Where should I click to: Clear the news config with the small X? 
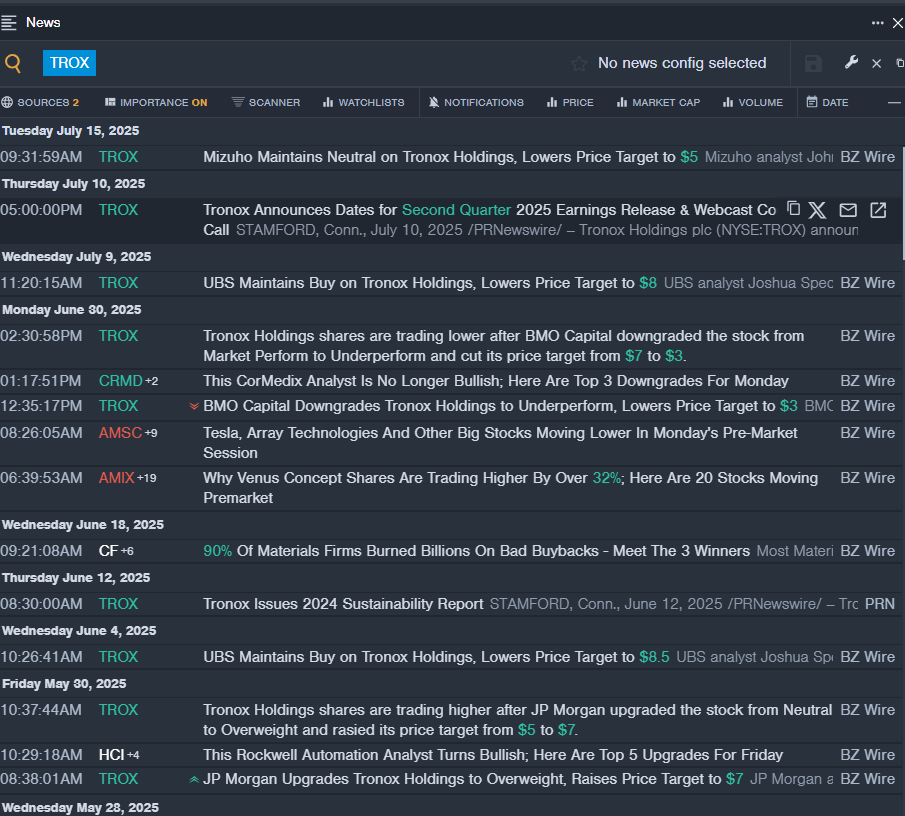click(x=876, y=63)
